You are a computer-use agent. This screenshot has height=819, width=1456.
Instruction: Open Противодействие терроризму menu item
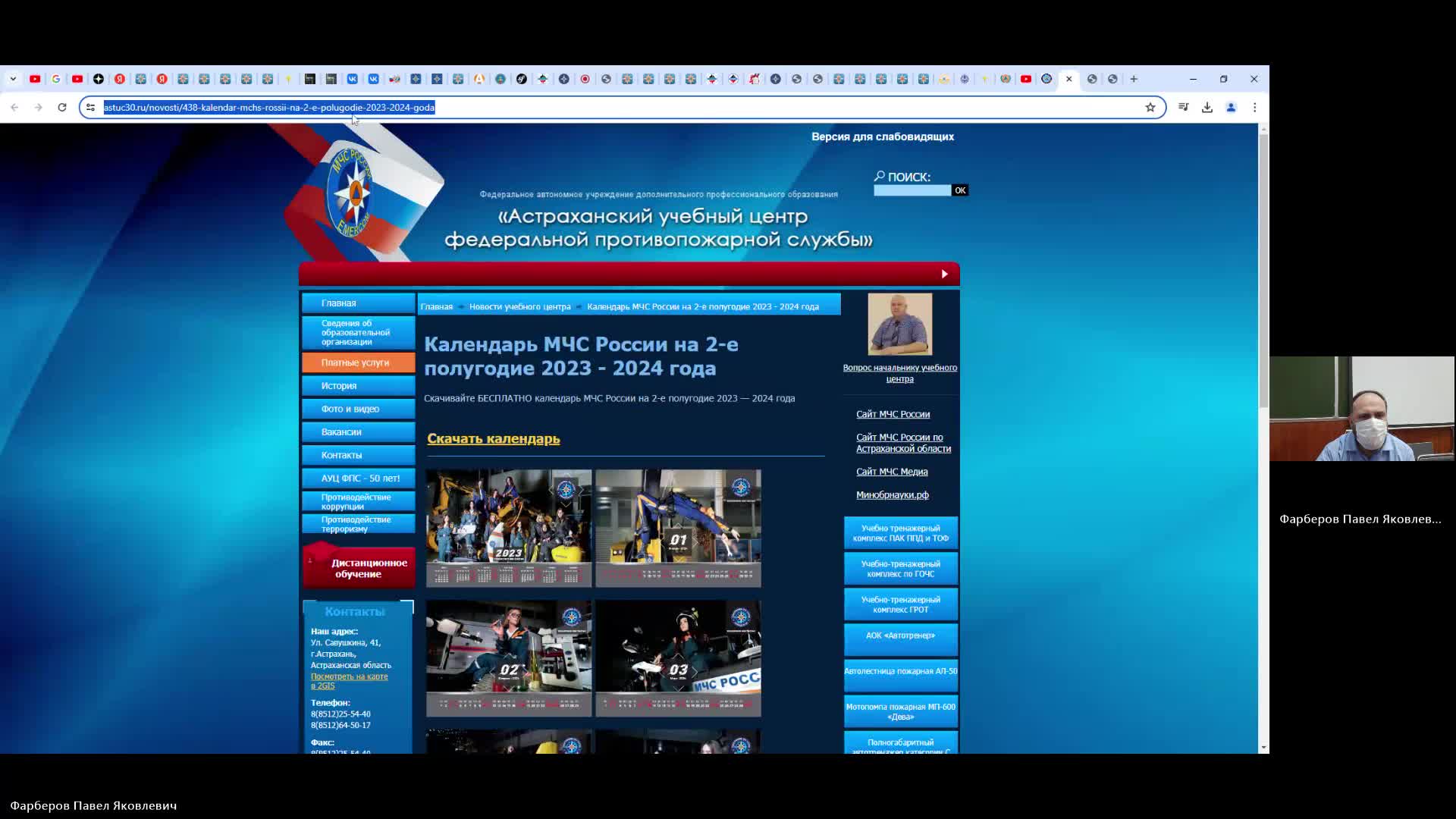[359, 524]
